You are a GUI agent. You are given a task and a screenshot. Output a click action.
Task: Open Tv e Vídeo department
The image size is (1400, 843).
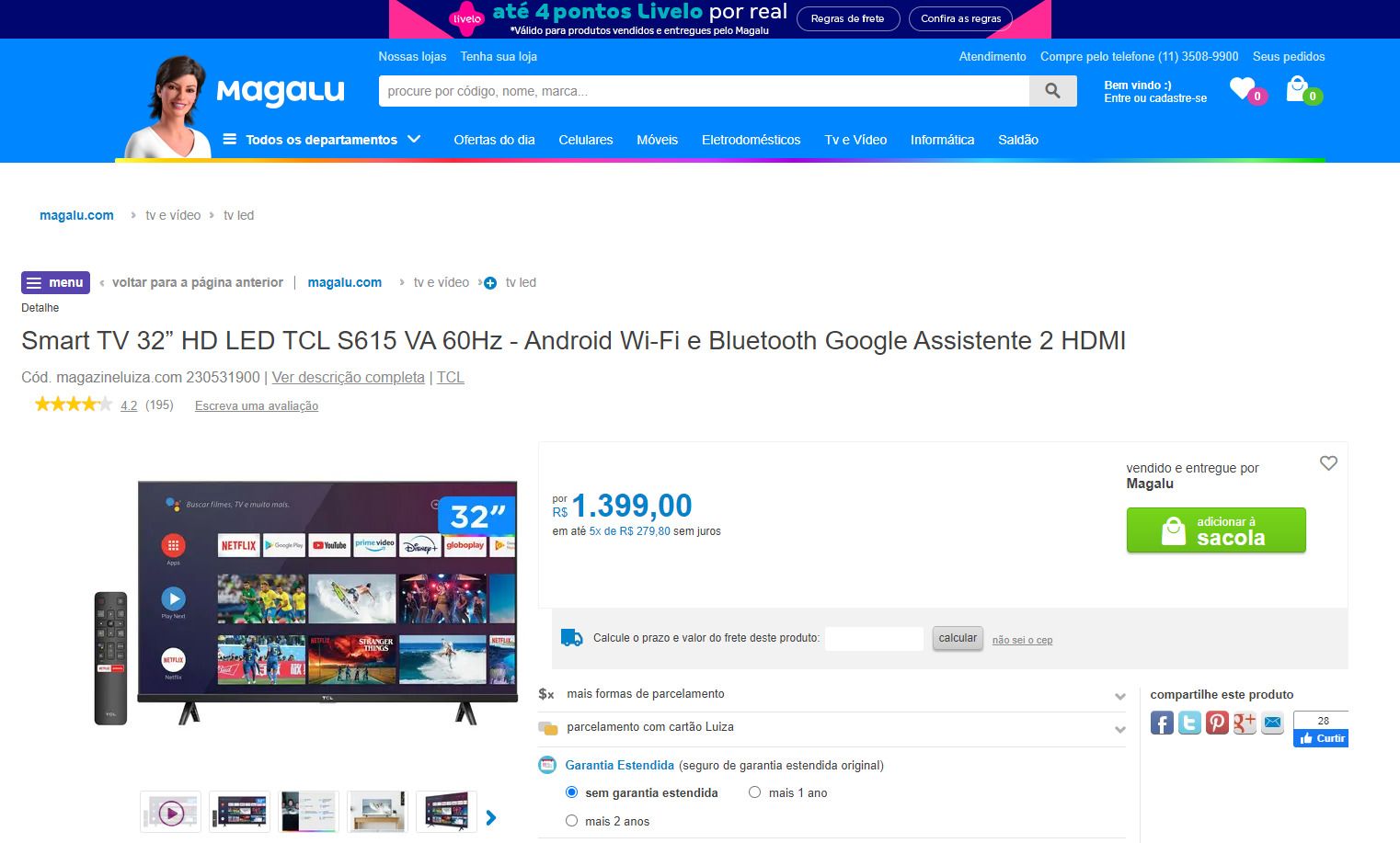[x=855, y=140]
